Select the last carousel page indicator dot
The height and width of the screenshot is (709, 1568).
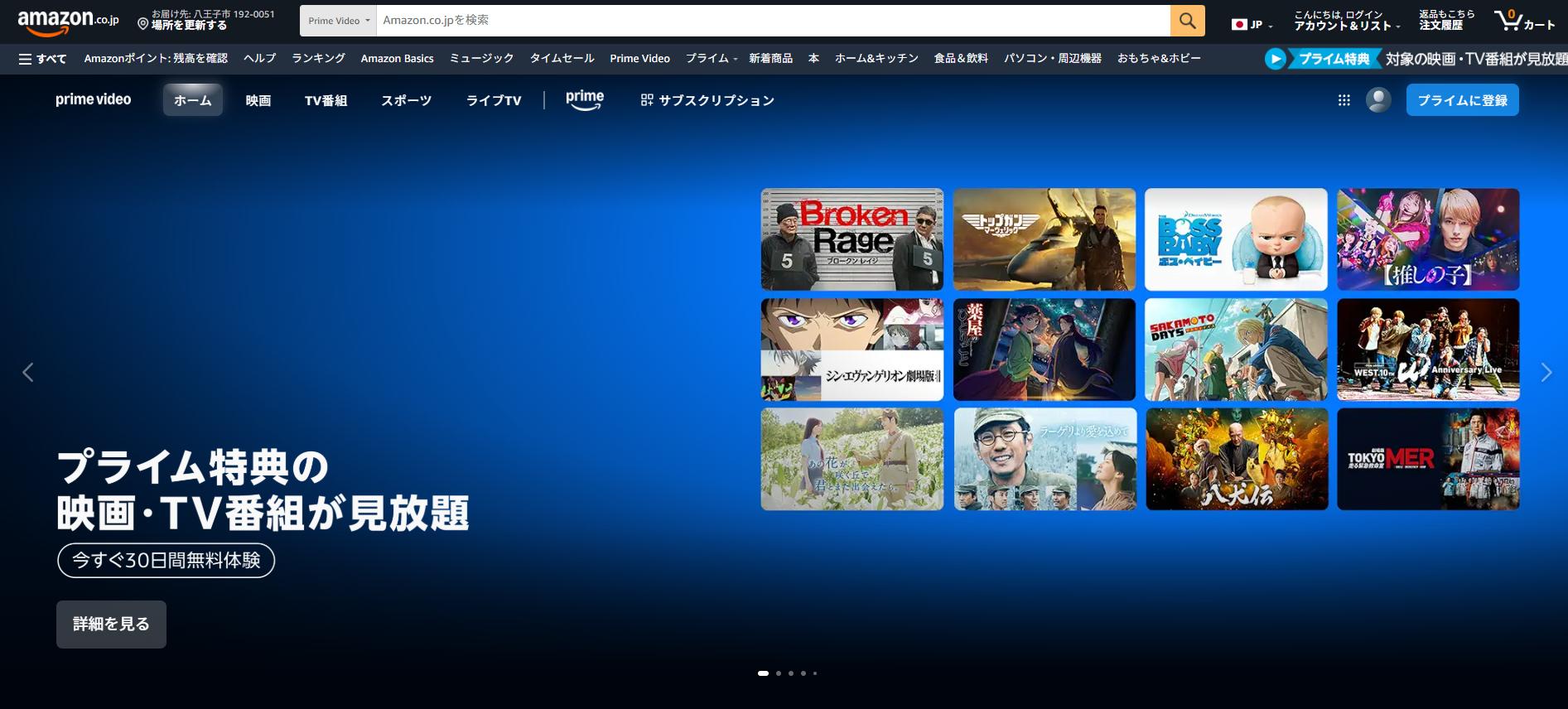coord(815,673)
